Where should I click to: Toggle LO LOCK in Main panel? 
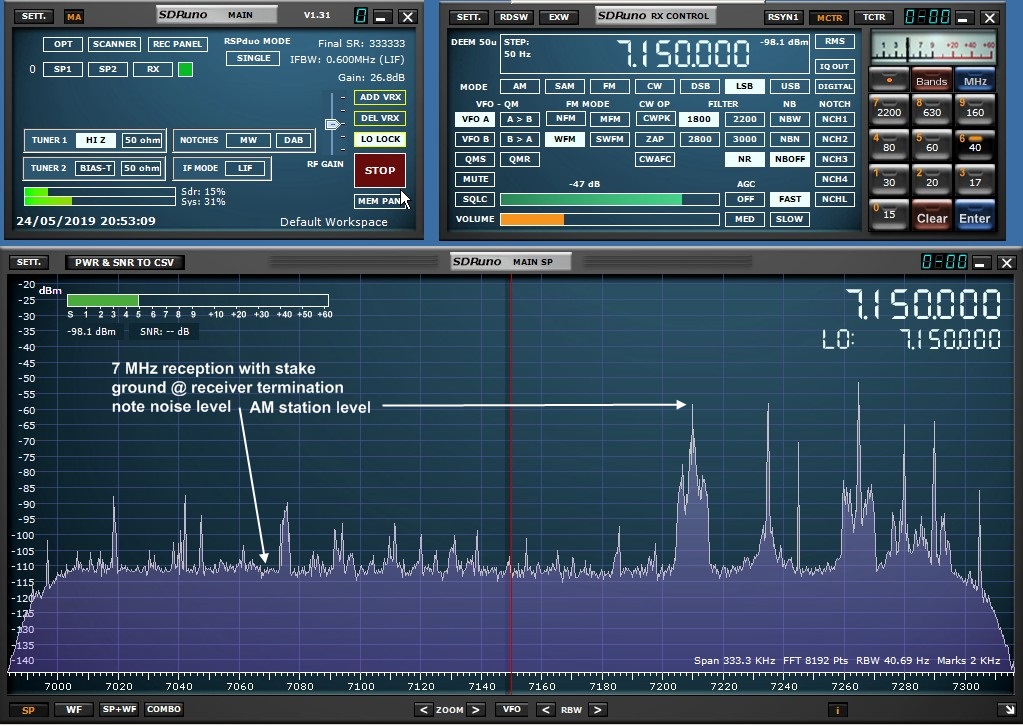[x=380, y=139]
